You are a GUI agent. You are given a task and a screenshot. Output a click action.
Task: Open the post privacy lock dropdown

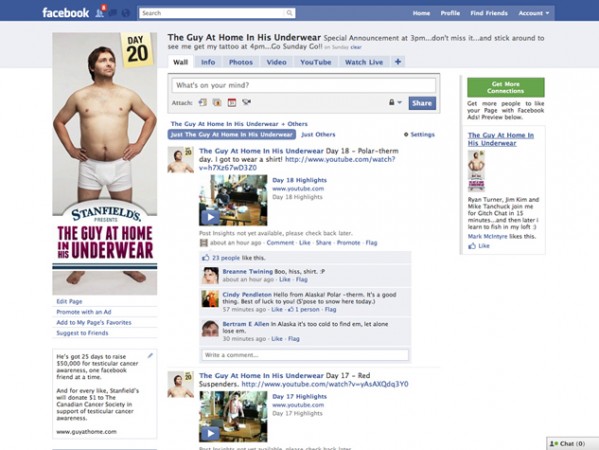pos(395,102)
